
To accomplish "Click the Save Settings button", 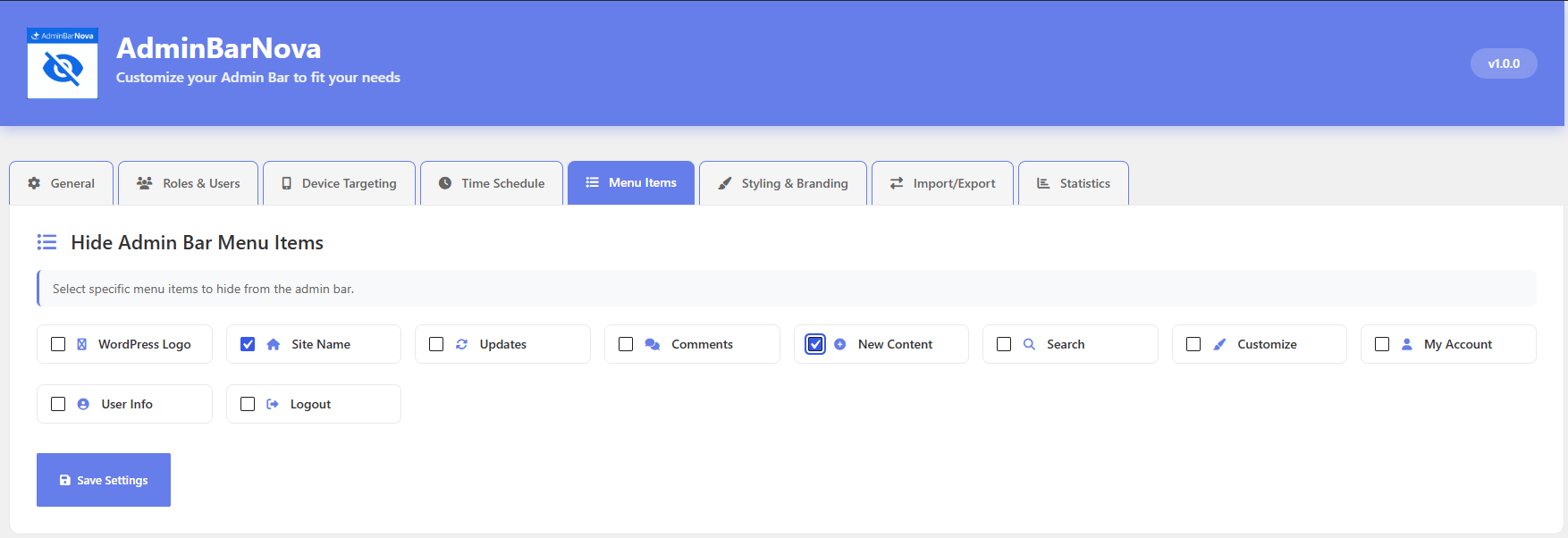I will coord(104,480).
